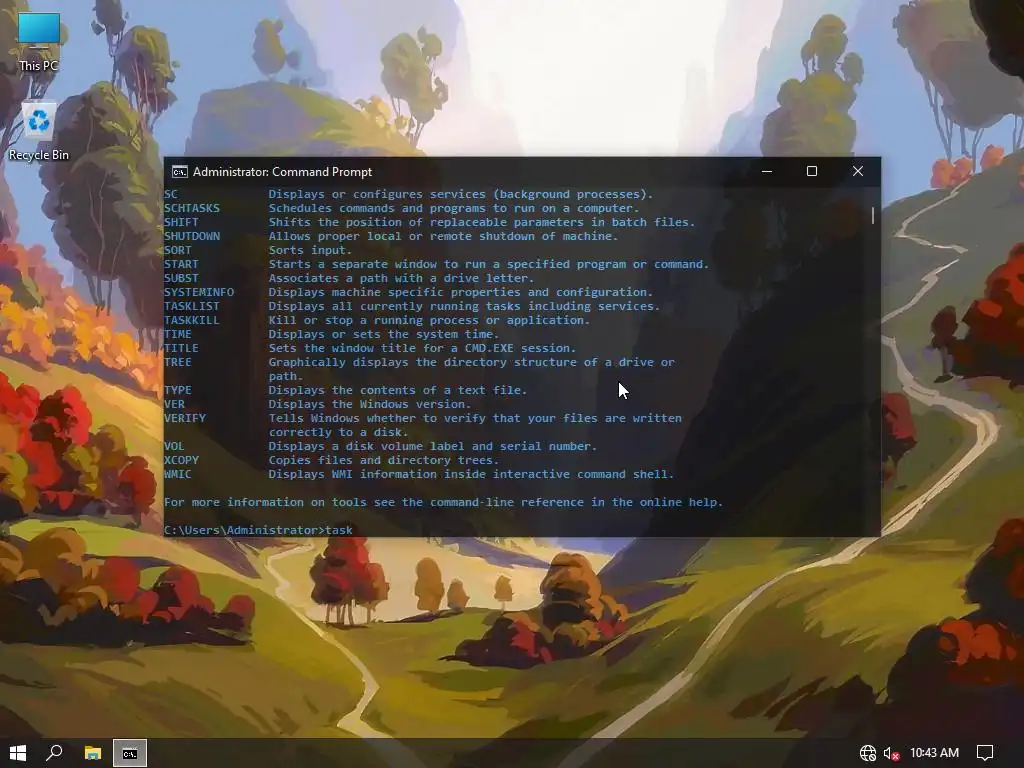This screenshot has width=1024, height=768.
Task: Click the VOL command name
Action: click(x=174, y=446)
